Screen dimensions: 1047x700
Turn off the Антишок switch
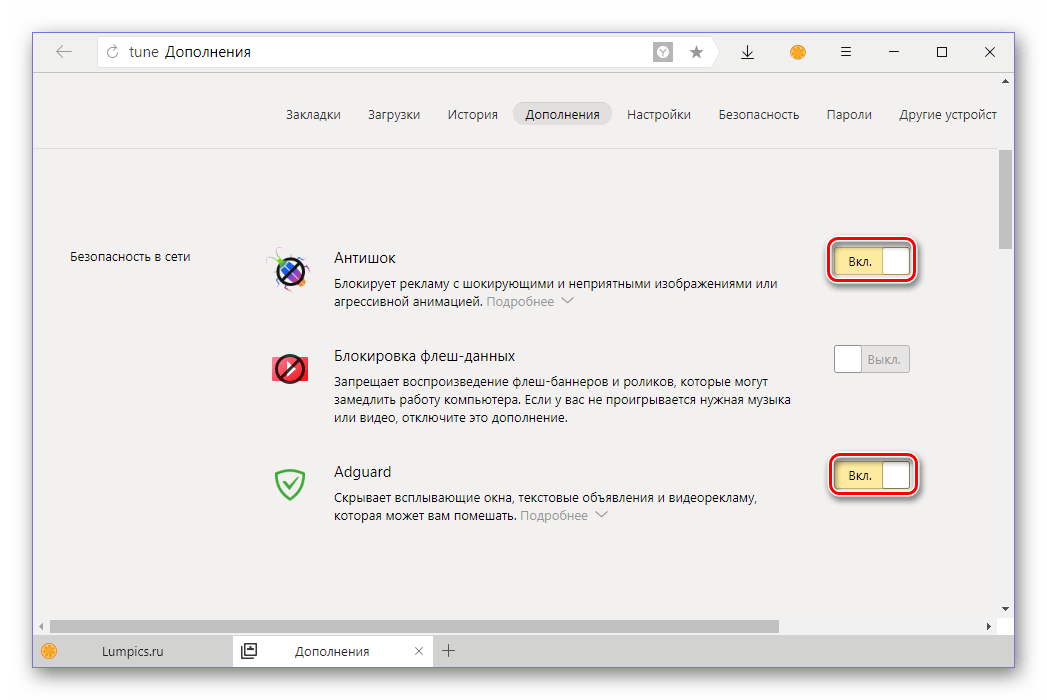(x=871, y=261)
